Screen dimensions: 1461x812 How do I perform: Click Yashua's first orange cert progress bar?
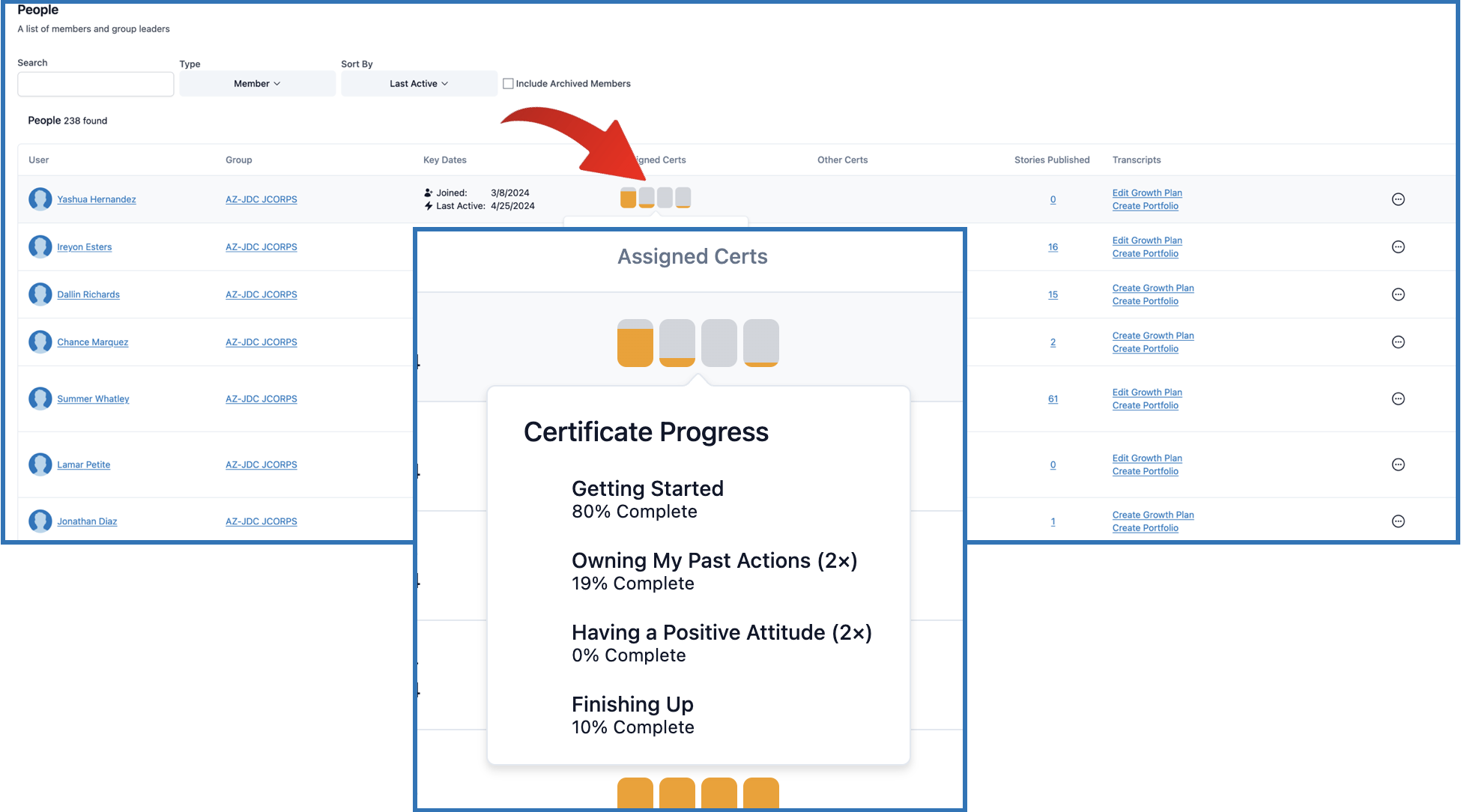point(628,198)
